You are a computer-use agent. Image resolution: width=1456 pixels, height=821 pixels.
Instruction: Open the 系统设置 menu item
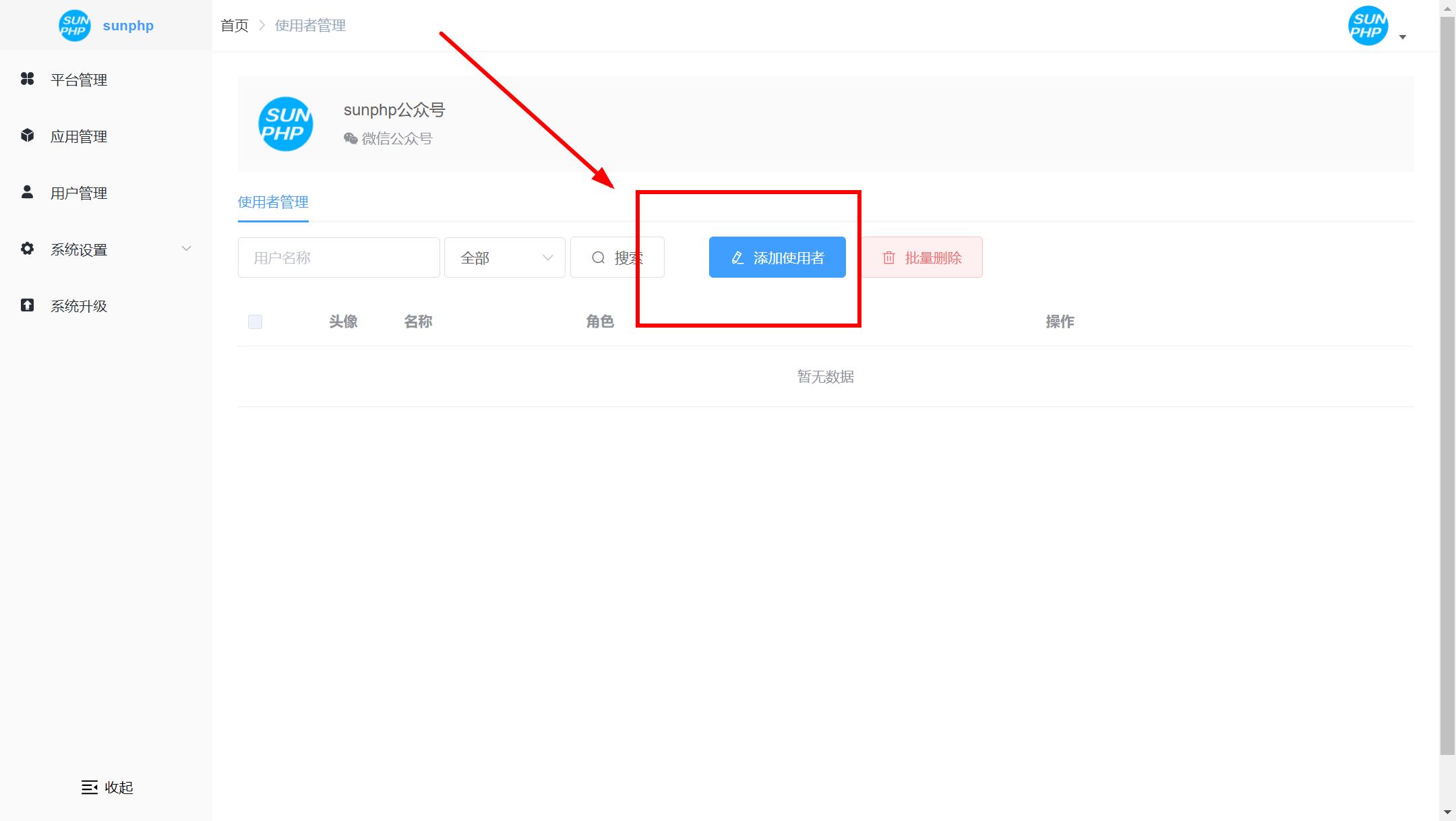click(106, 249)
